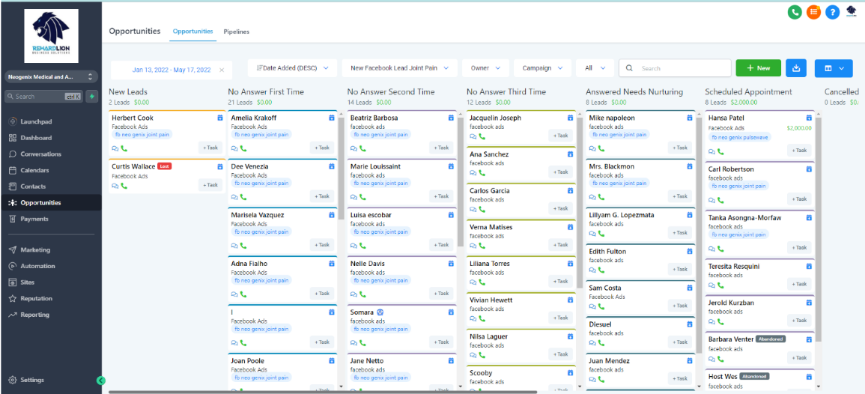Click calendar icon on Edith Fulton card
This screenshot has height=394, width=865.
(x=690, y=252)
